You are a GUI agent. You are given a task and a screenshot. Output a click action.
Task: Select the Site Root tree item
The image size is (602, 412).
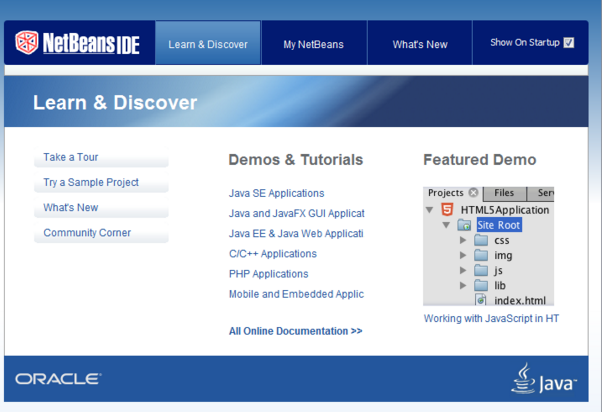(499, 225)
